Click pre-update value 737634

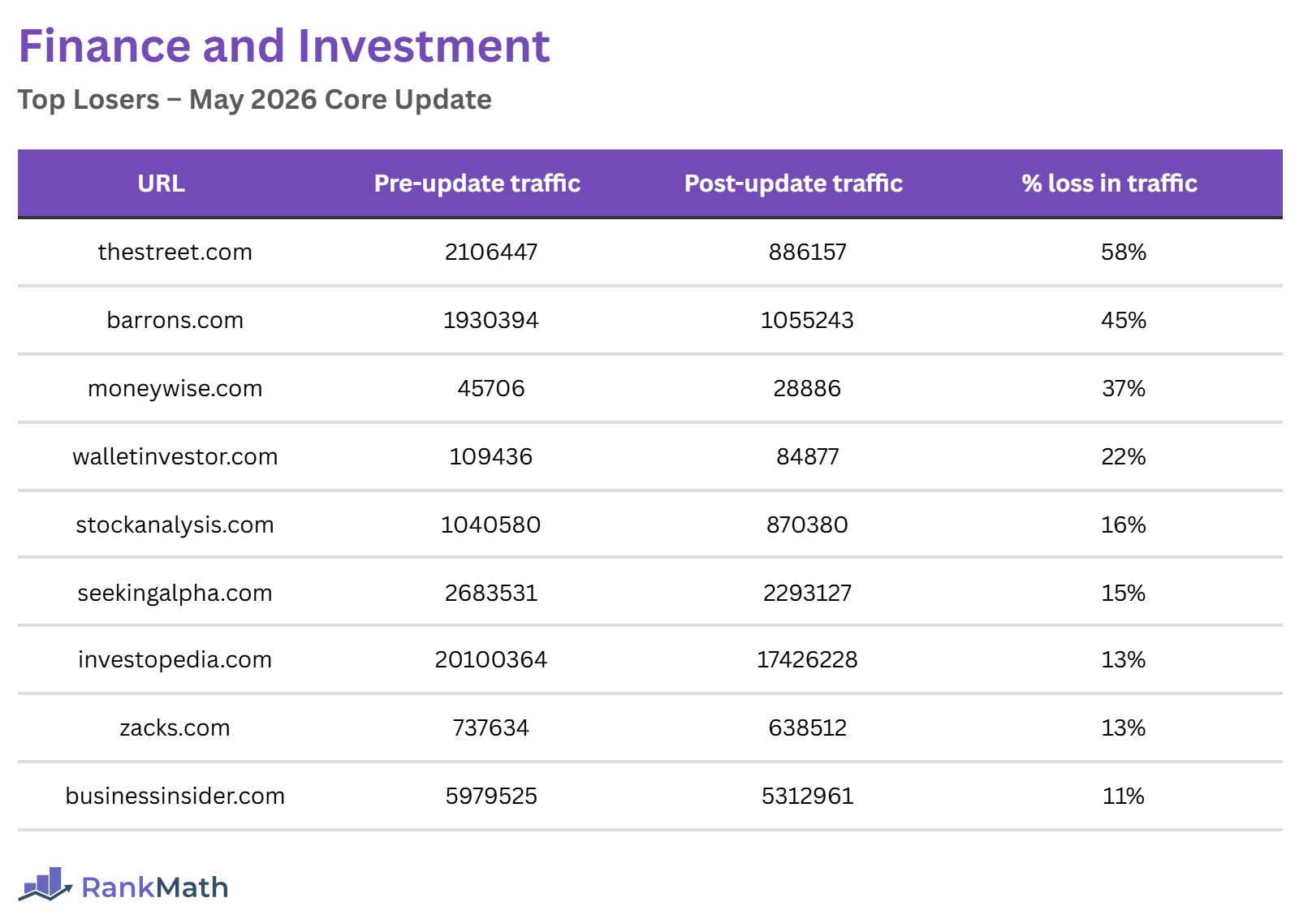(491, 728)
